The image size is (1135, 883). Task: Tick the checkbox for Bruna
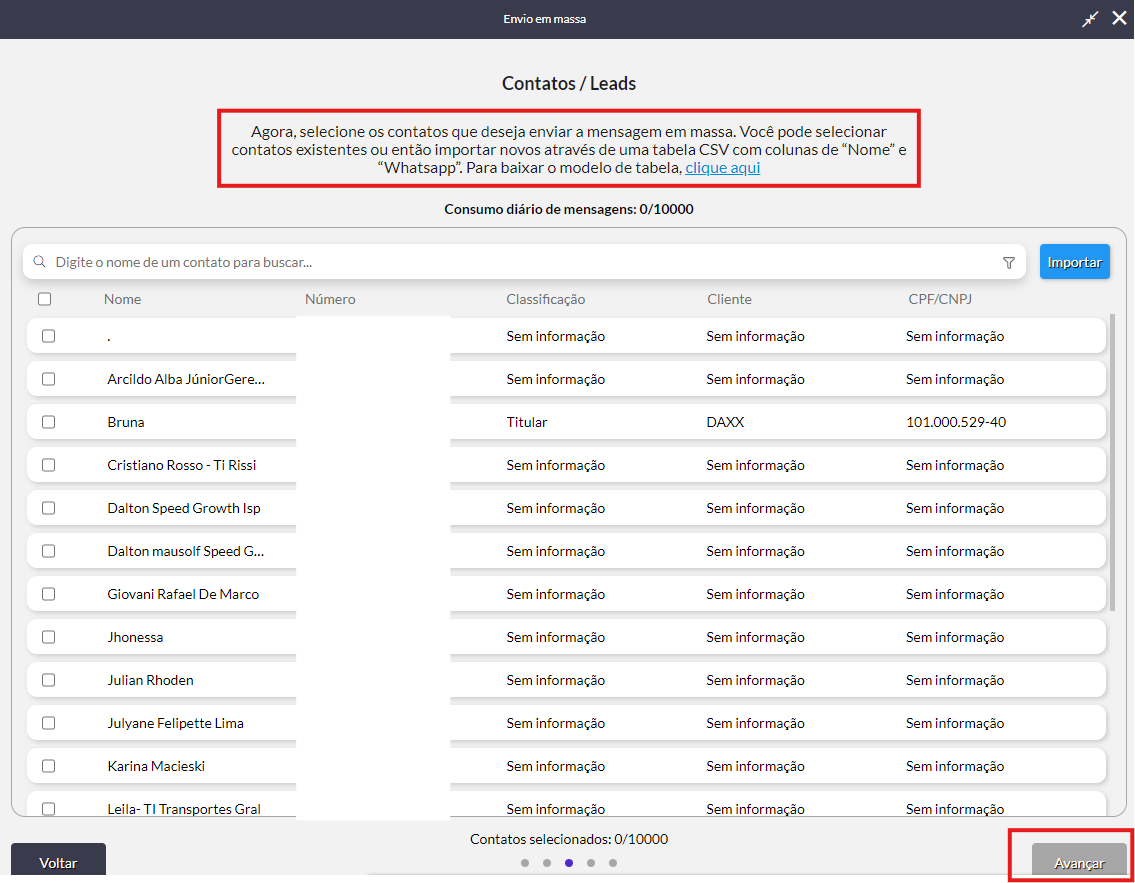48,422
